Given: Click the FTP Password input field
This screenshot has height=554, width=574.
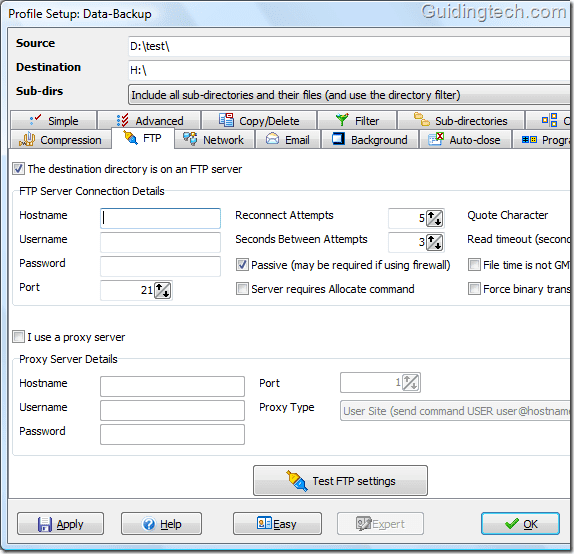Looking at the screenshot, I should (x=160, y=266).
